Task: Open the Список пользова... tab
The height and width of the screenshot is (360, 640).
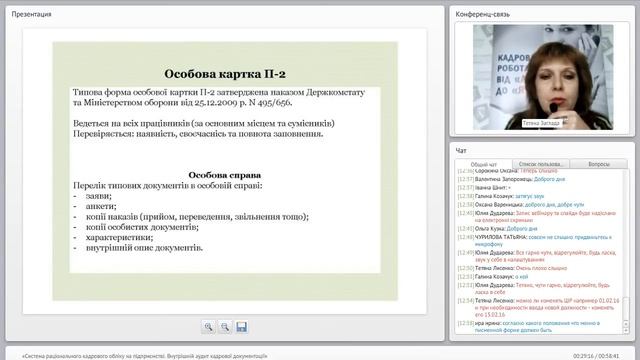Action: [540, 164]
